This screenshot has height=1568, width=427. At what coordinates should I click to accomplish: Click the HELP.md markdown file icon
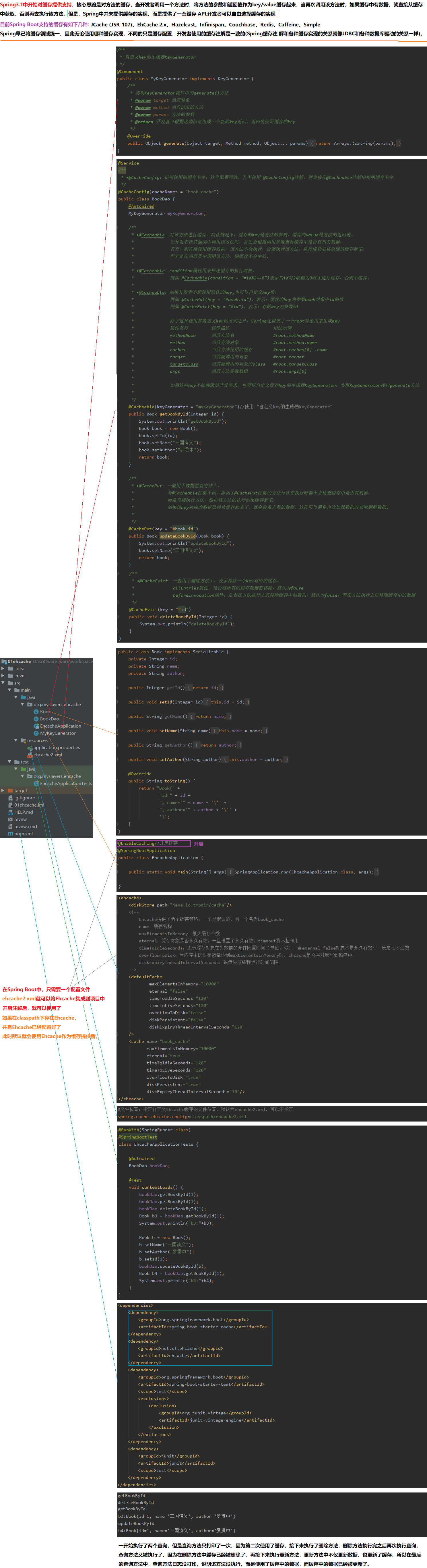tap(10, 812)
